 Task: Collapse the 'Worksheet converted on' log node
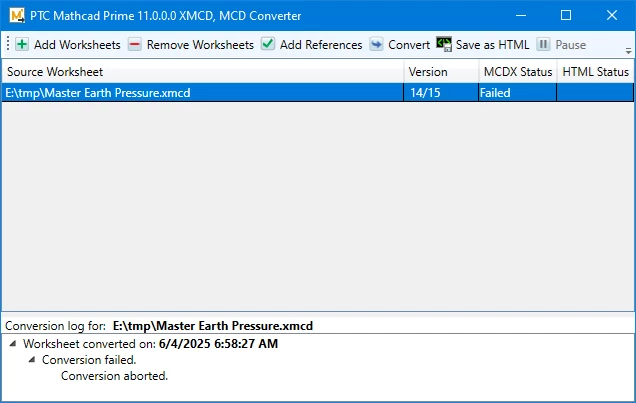pos(13,344)
